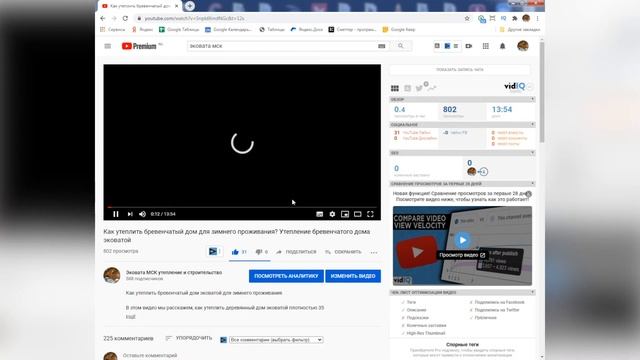Screen dimensions: 640x360
Task: Click Просмотр видео external link overlay
Action: [462, 255]
